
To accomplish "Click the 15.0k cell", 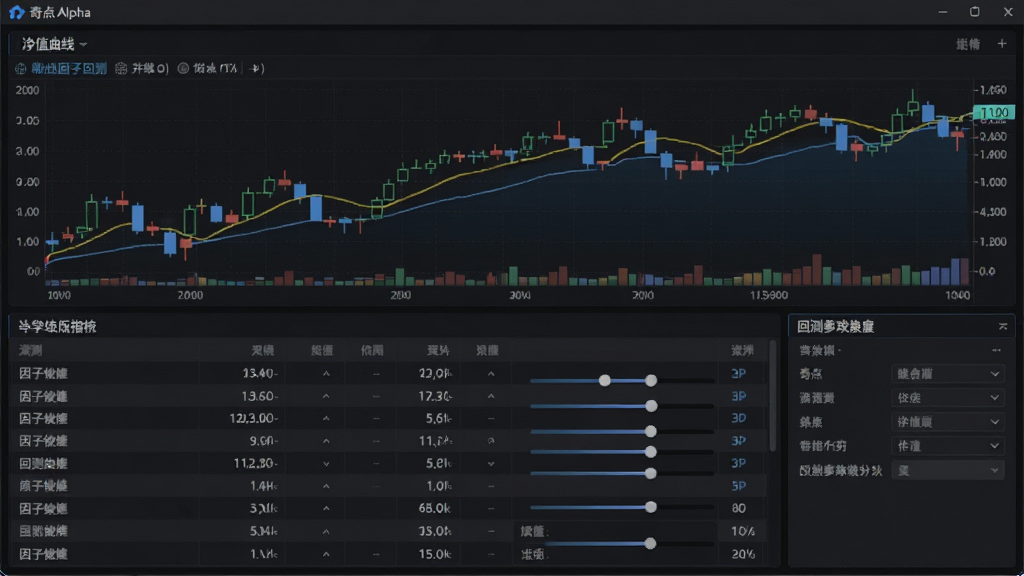I will click(x=436, y=554).
